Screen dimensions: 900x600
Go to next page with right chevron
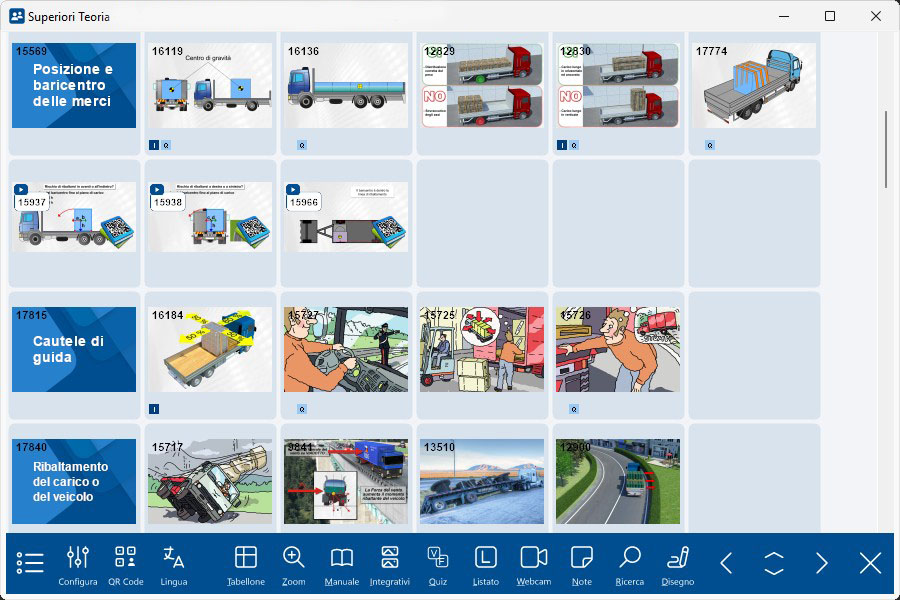click(x=822, y=563)
